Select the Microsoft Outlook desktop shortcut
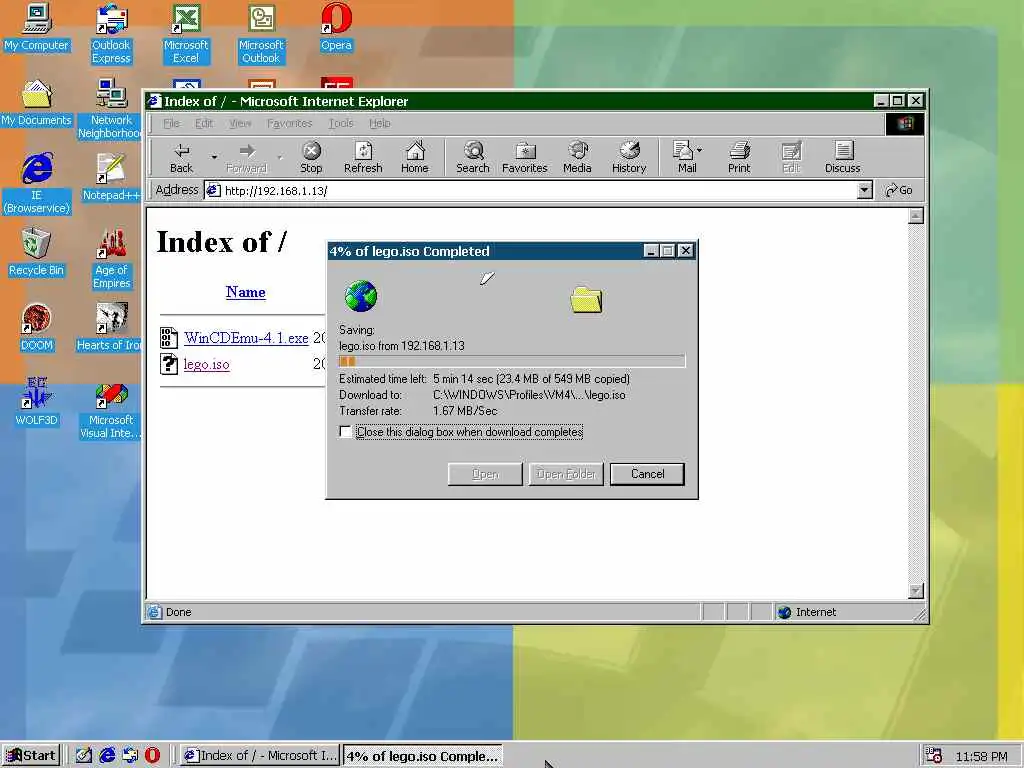The width and height of the screenshot is (1024, 768). click(261, 34)
